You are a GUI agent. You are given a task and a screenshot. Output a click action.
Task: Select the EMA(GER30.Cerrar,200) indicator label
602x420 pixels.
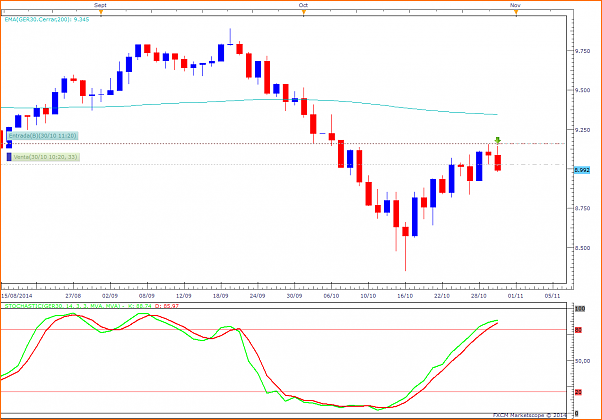click(47, 19)
